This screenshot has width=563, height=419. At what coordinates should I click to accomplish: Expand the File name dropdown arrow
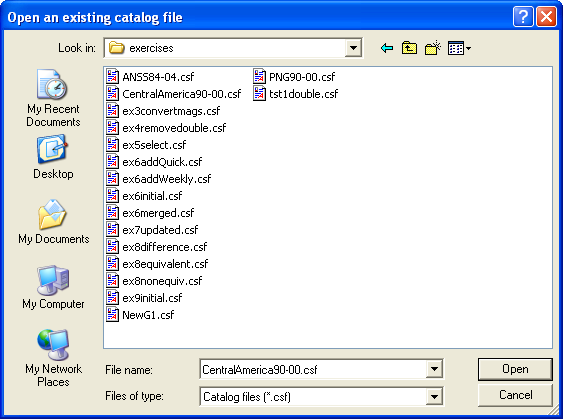[434, 369]
